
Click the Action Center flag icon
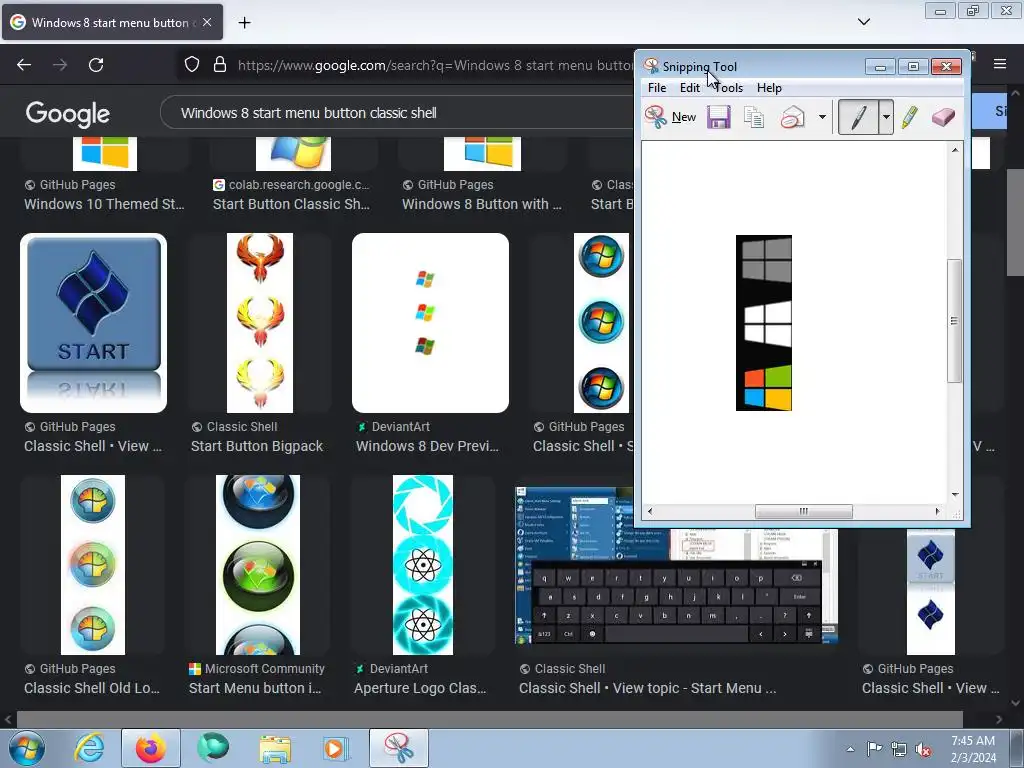click(x=874, y=749)
